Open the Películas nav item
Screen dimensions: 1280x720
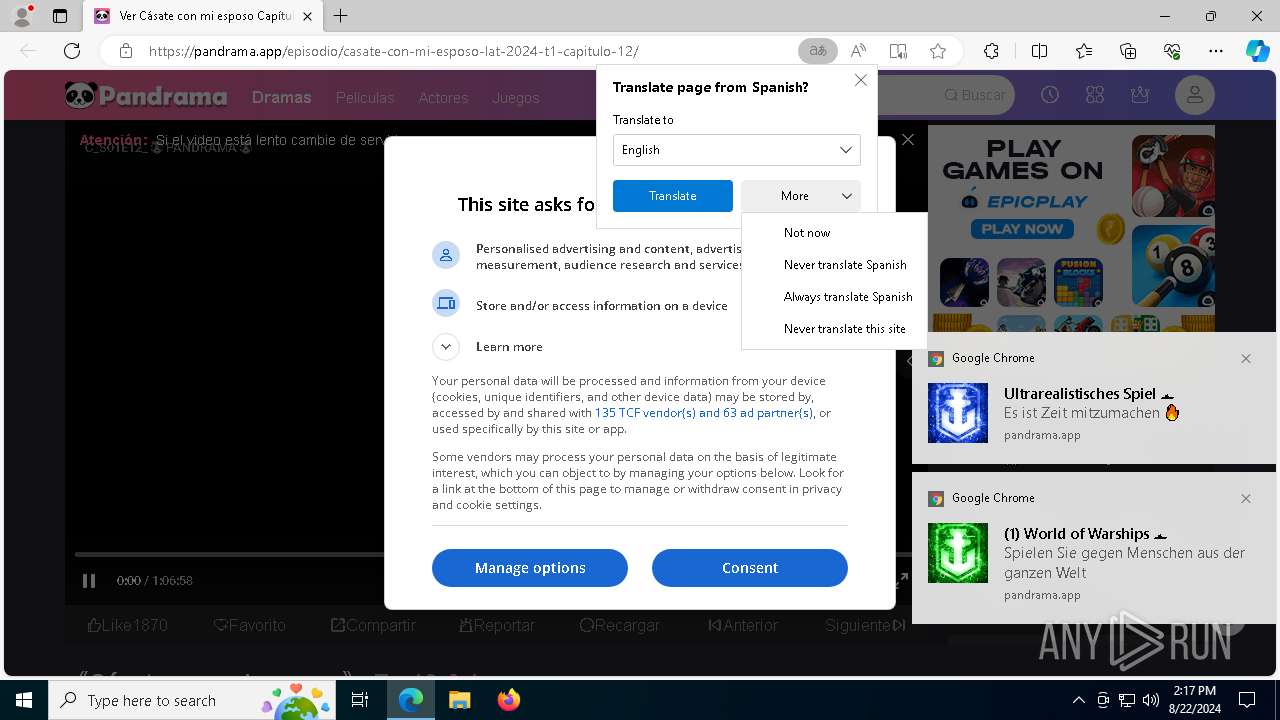(365, 97)
